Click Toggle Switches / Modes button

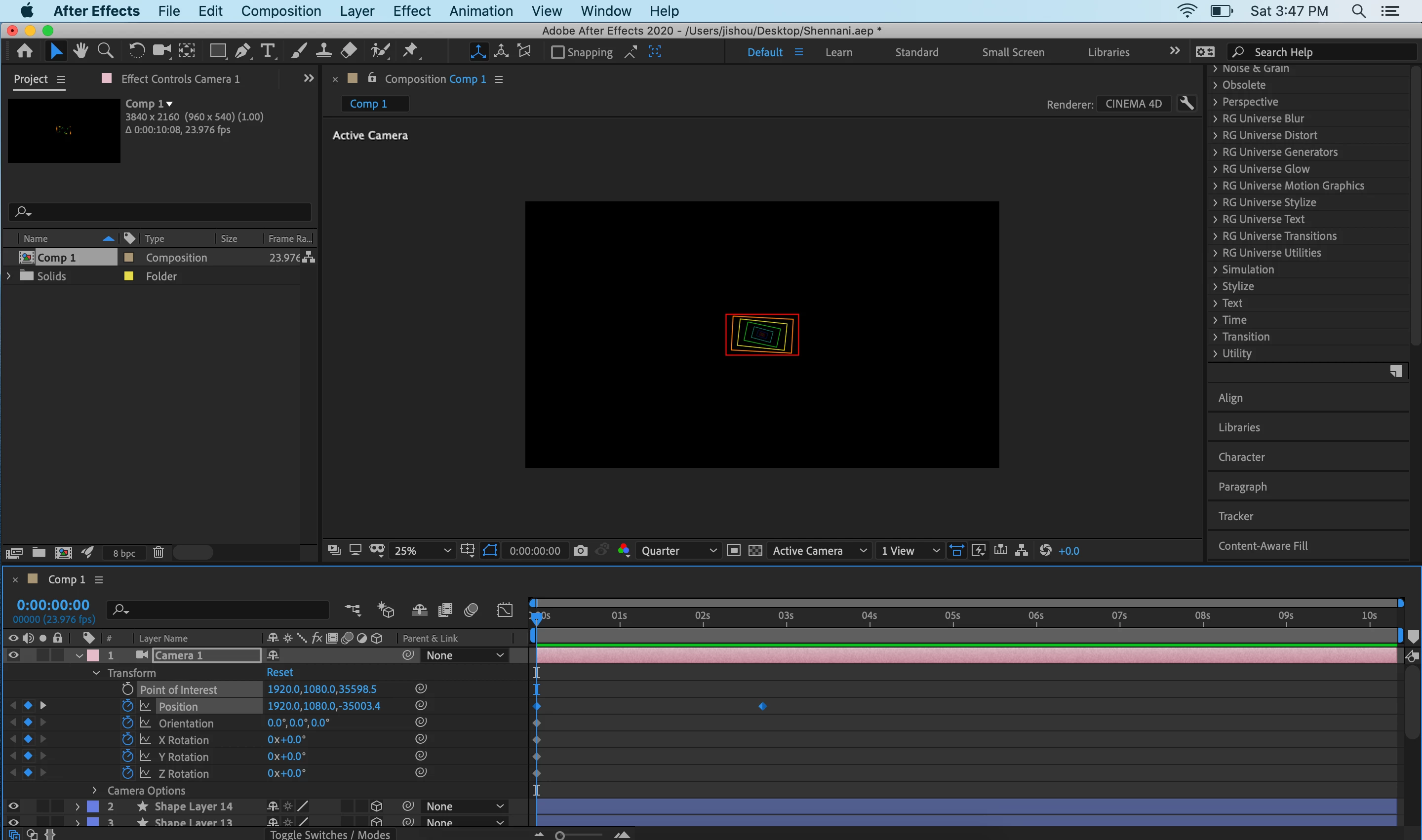coord(330,834)
